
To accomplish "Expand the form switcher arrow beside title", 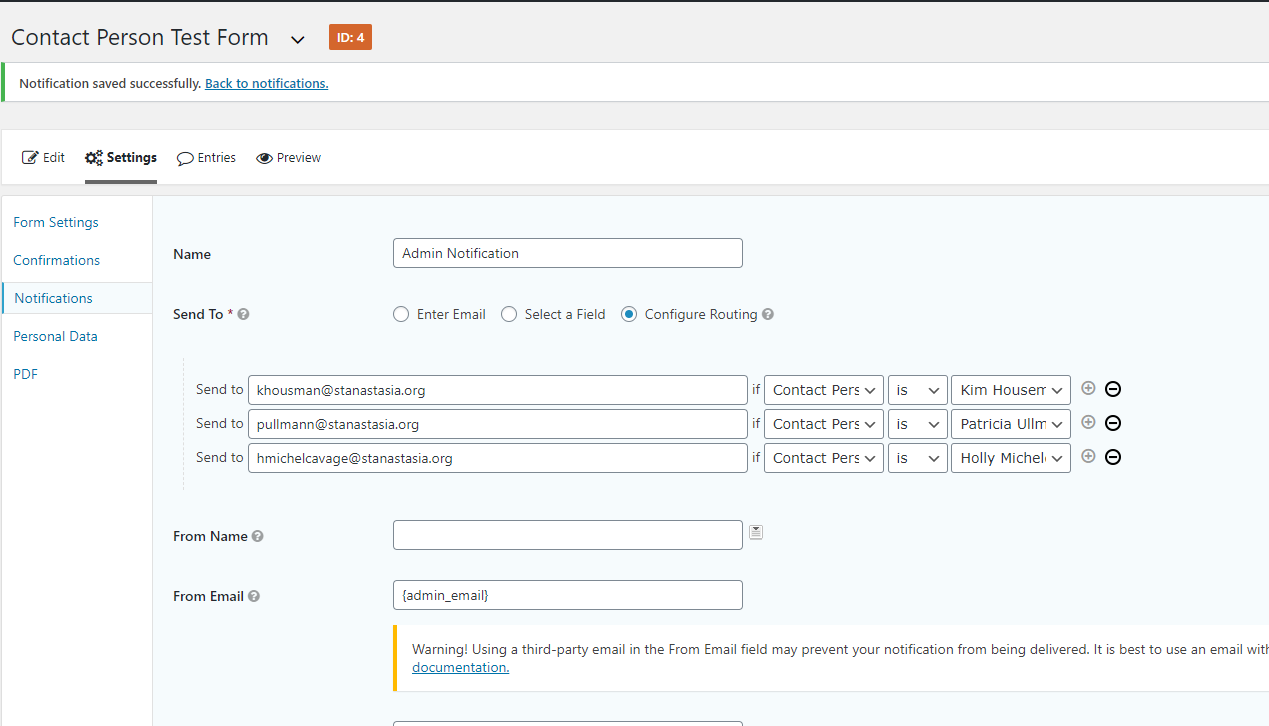I will tap(297, 39).
